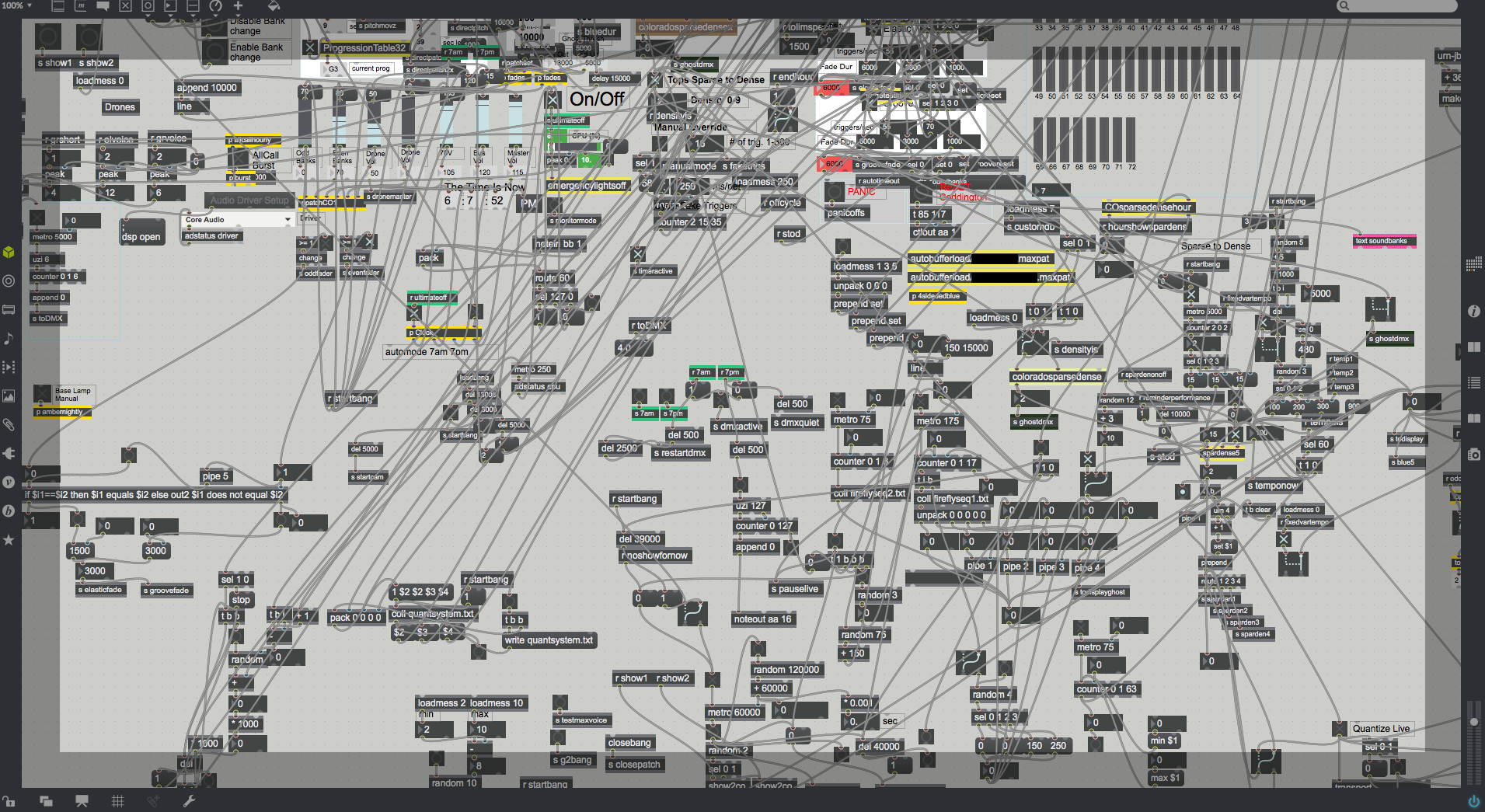Open Collections star in left sidebar

point(9,539)
